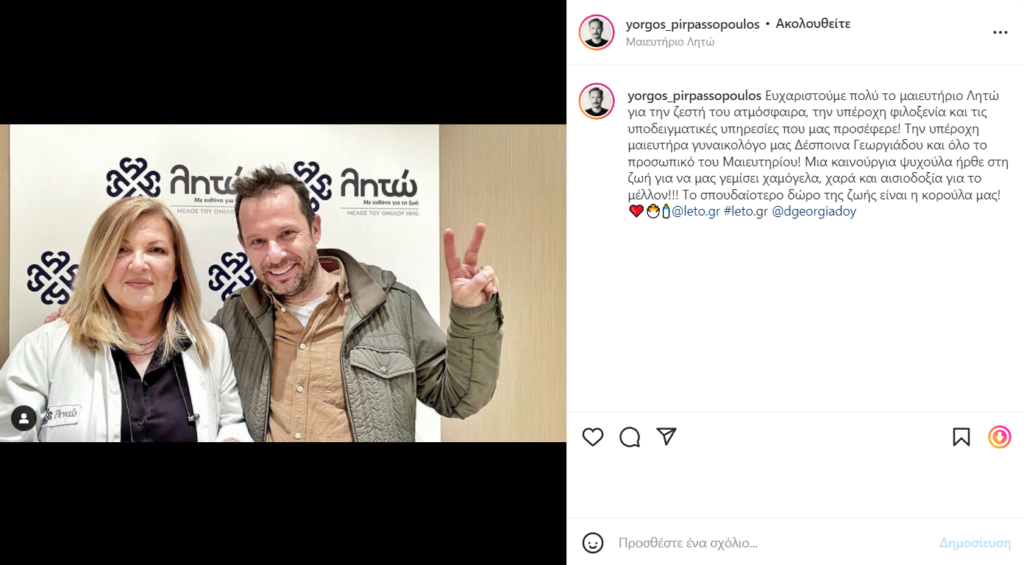
Task: Open the three-dots more options menu
Action: tap(1000, 33)
